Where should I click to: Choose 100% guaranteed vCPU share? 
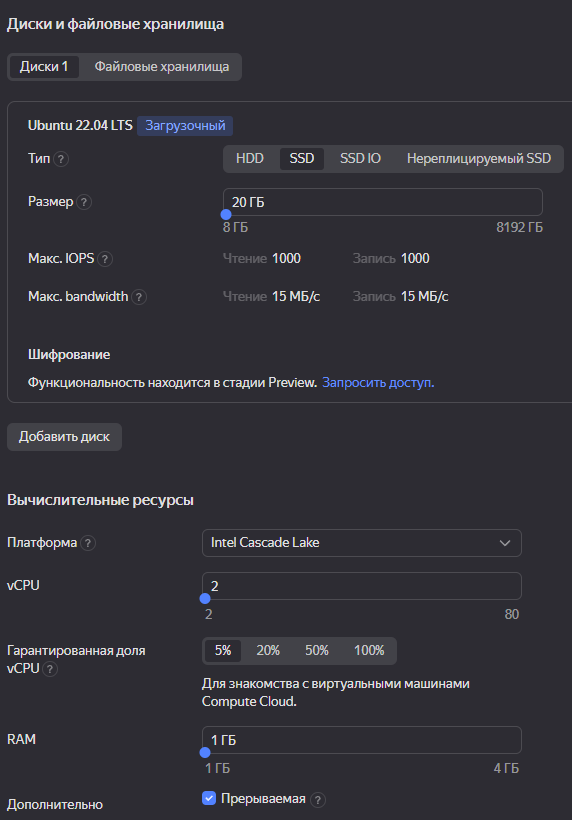coord(369,651)
